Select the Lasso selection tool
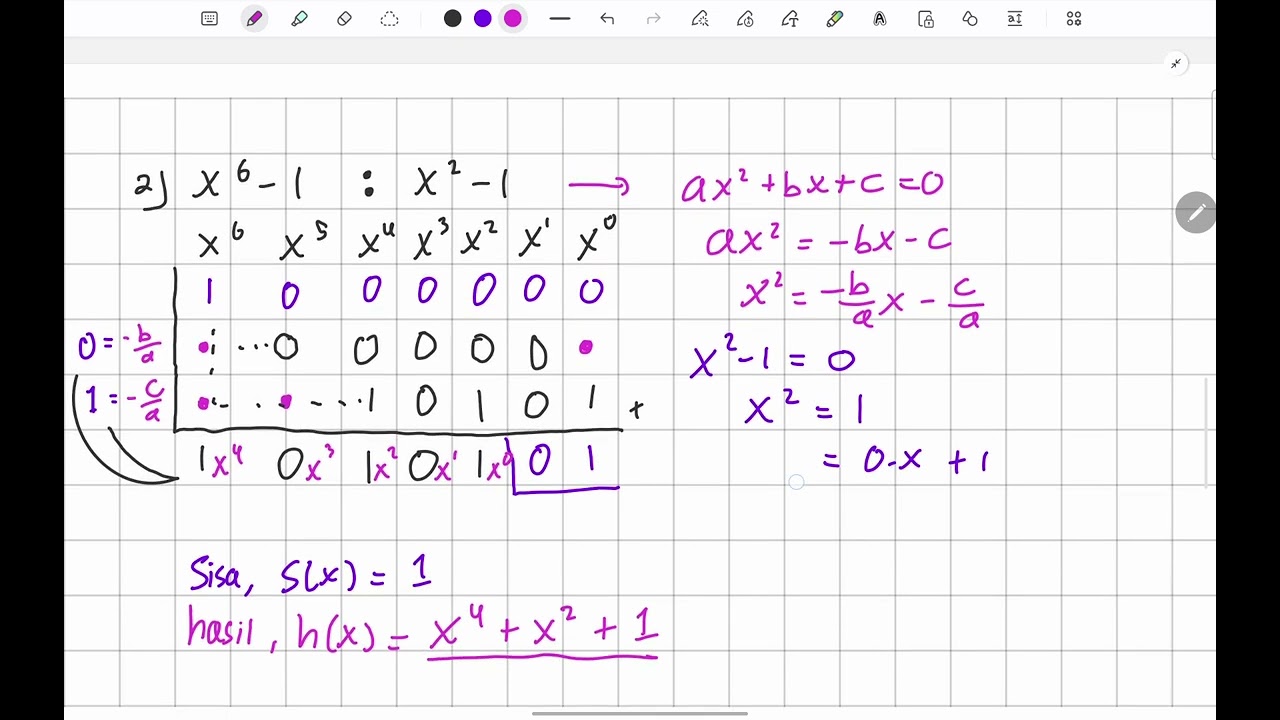 click(390, 19)
